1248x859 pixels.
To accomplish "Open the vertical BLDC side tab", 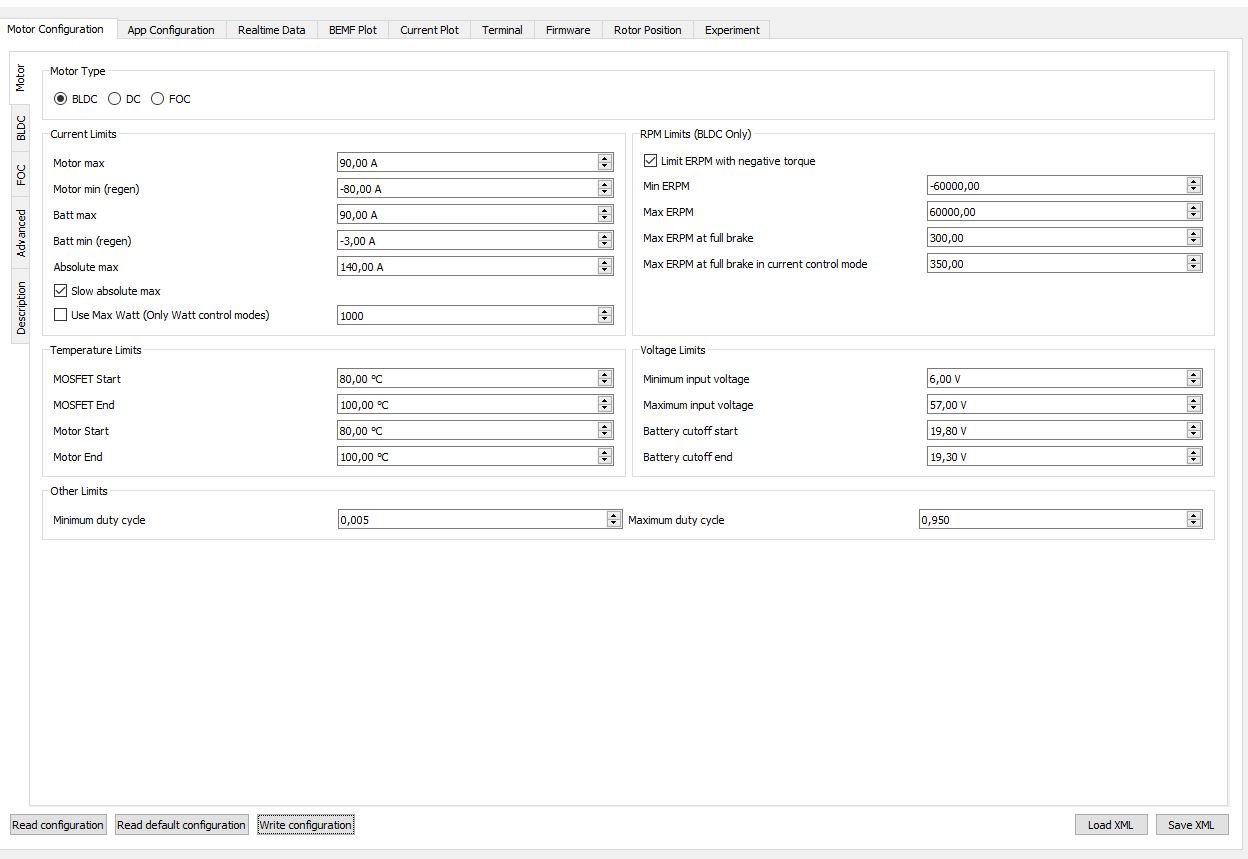I will (20, 127).
